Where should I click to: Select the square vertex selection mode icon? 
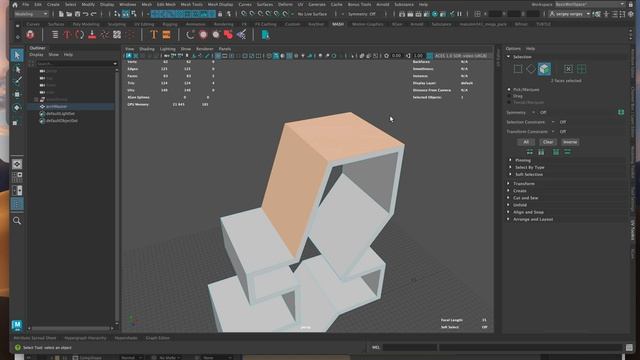[518, 69]
